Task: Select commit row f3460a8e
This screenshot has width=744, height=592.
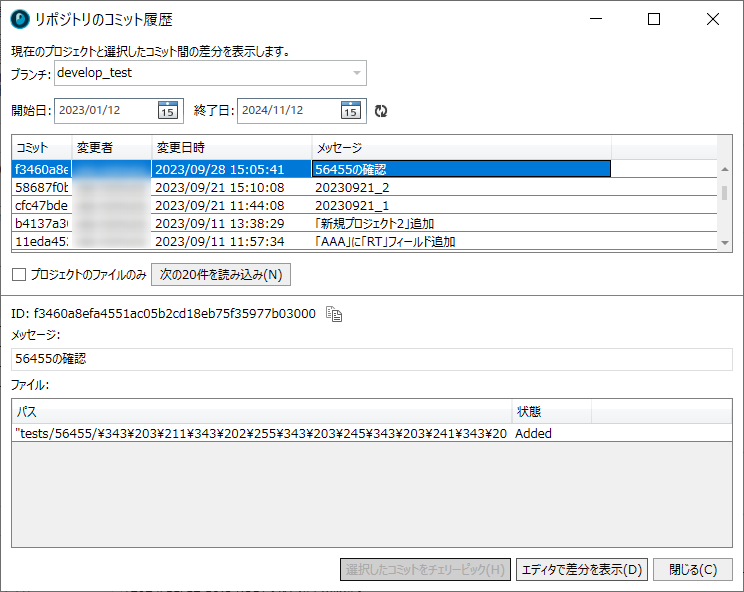Action: (x=364, y=169)
